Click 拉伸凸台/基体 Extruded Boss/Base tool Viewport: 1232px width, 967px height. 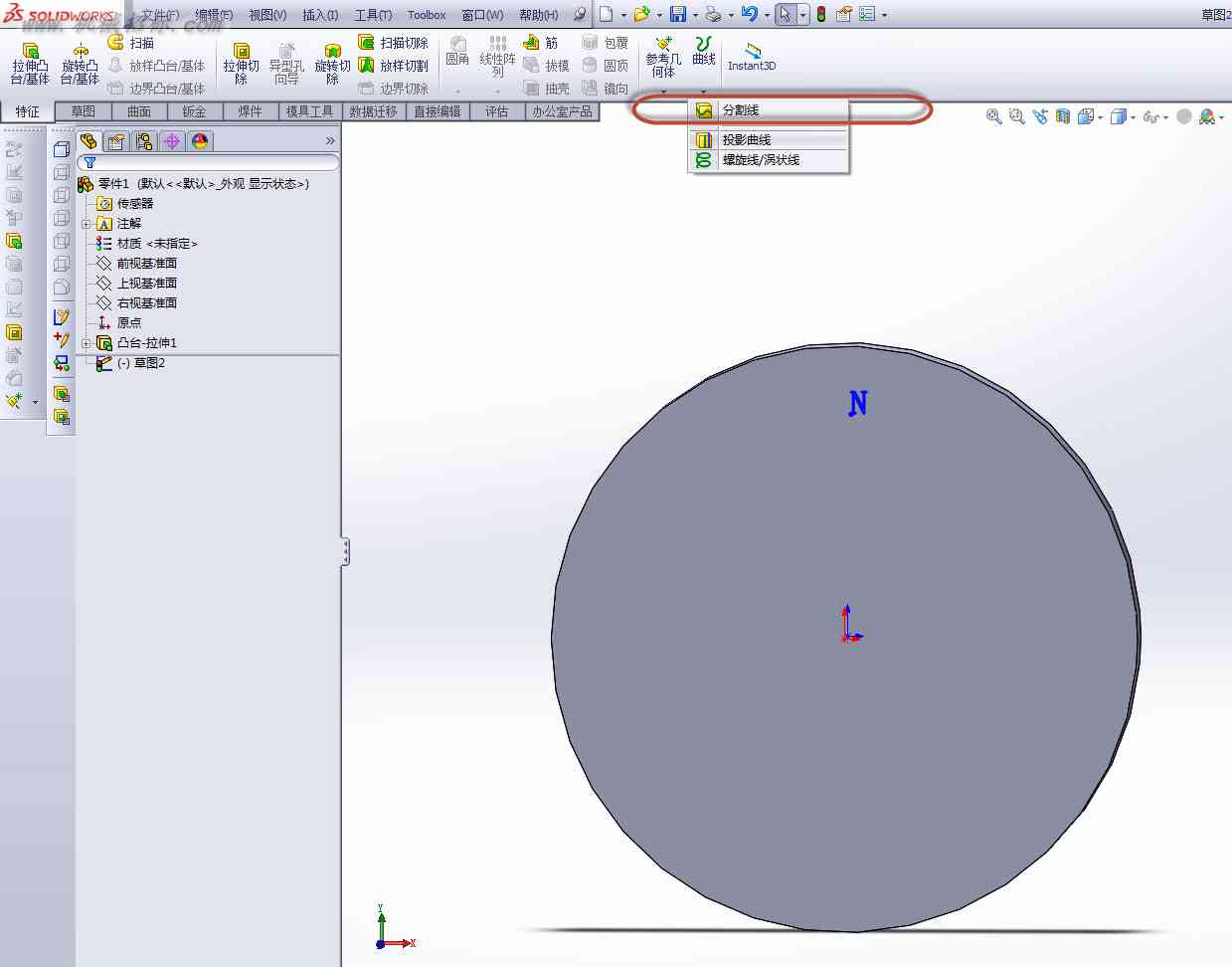coord(30,64)
